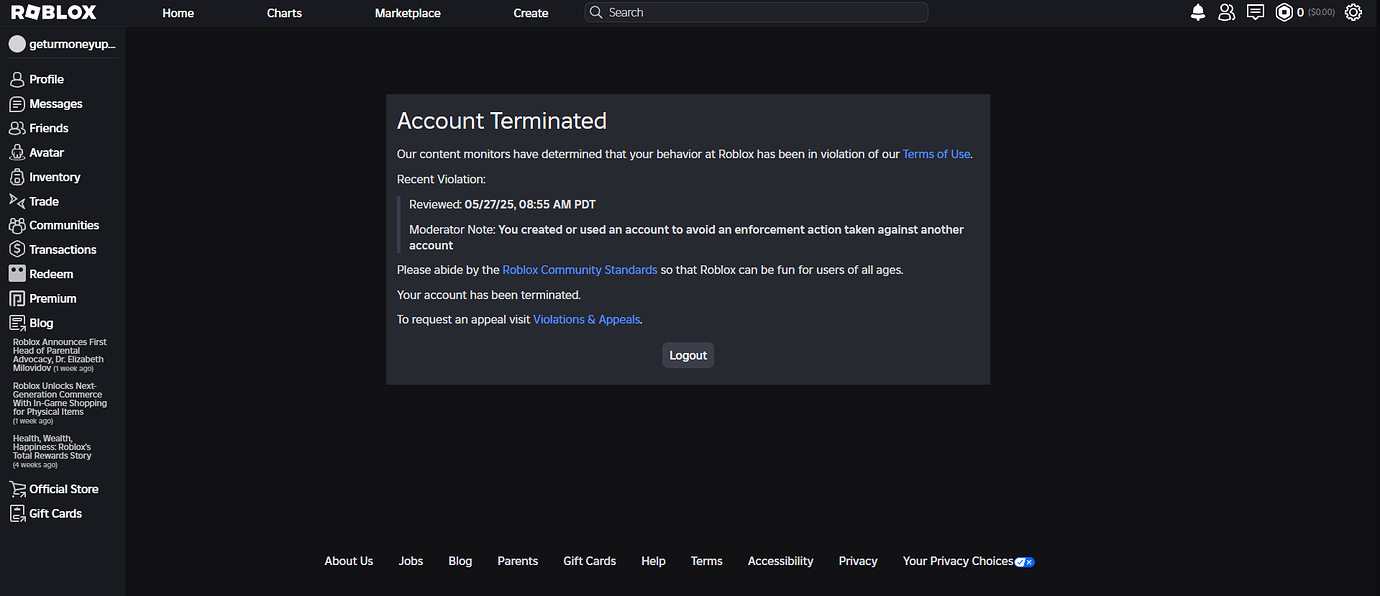Switch to the Charts tab

pyautogui.click(x=283, y=12)
